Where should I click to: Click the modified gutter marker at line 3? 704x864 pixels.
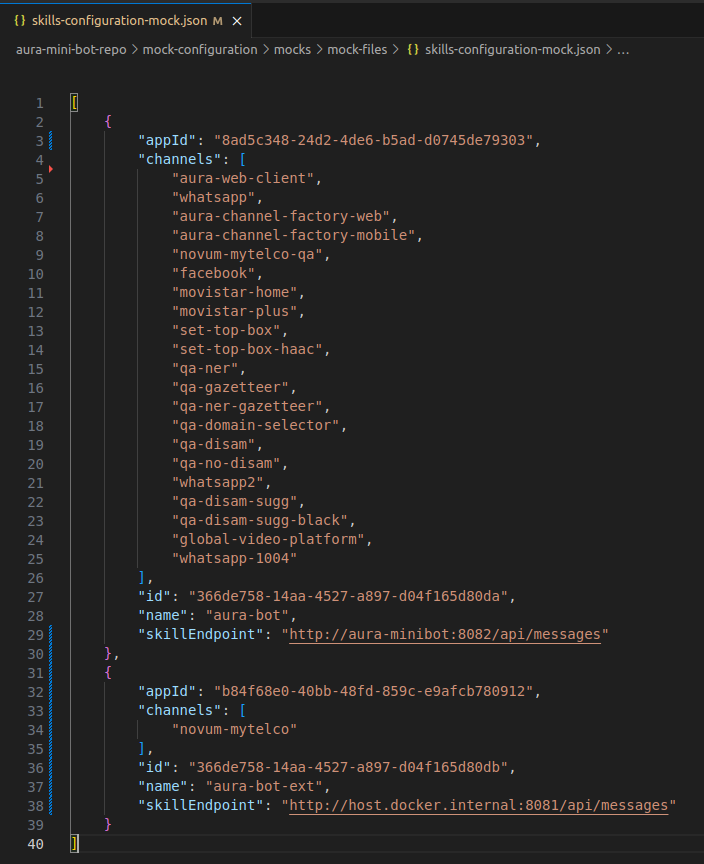51,141
